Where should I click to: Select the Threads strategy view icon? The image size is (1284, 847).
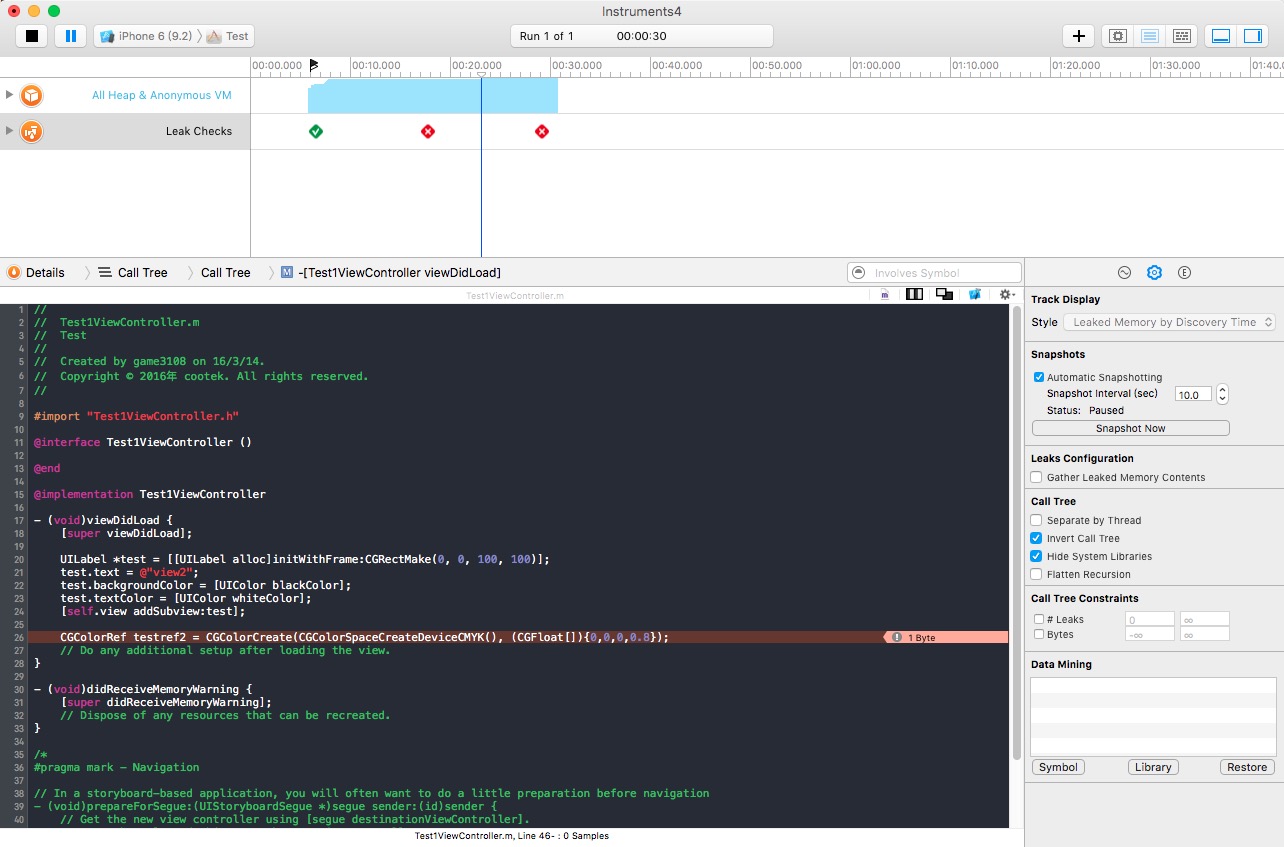point(1182,36)
